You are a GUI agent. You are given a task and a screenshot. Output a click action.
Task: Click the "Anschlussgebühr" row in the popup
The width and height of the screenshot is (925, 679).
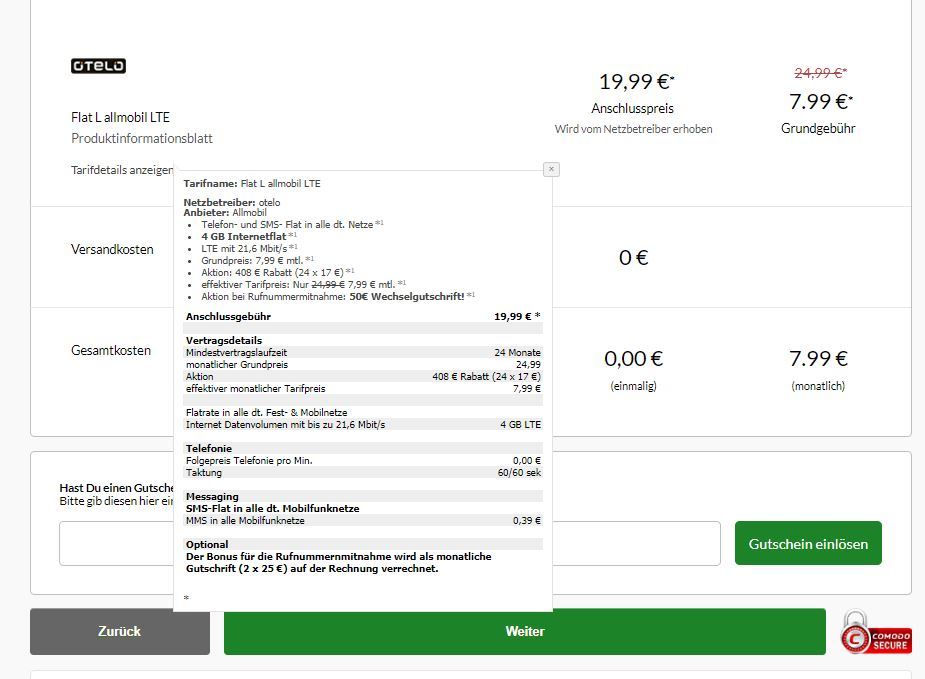point(363,316)
